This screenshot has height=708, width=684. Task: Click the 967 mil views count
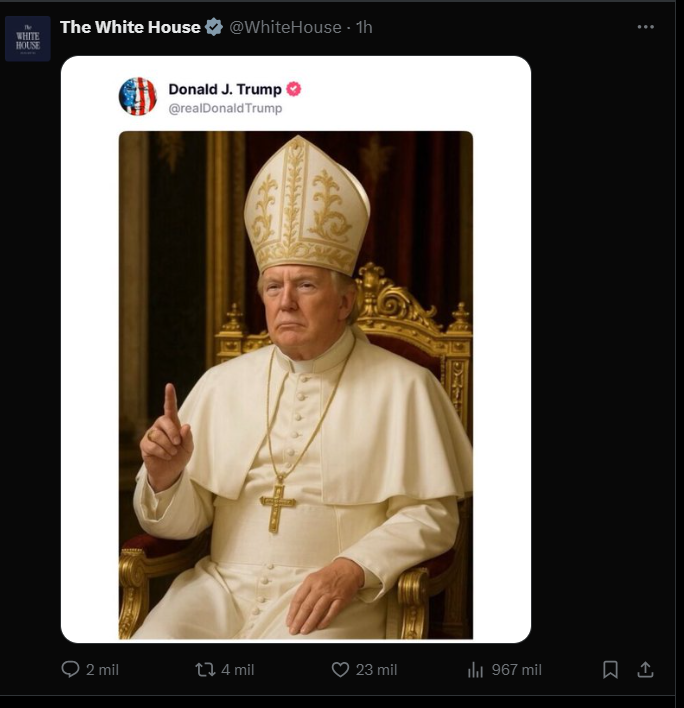[516, 670]
